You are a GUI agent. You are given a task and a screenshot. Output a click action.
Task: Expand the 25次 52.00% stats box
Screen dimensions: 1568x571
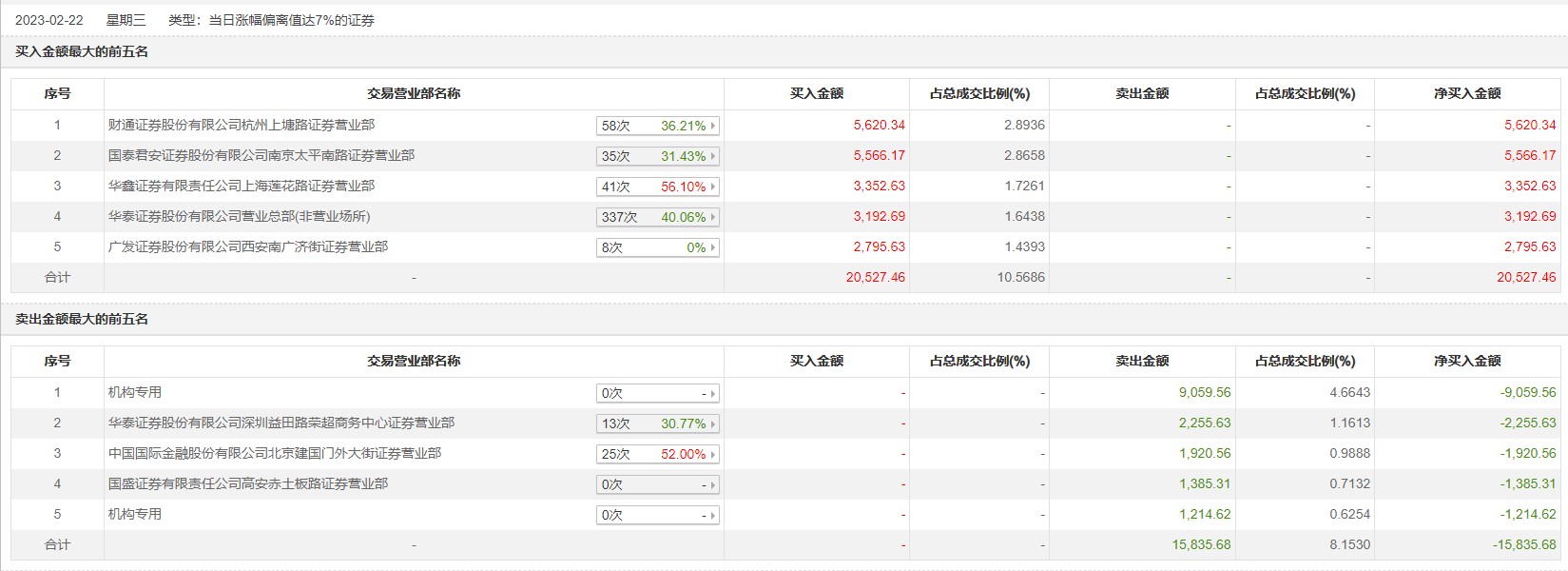coord(657,454)
